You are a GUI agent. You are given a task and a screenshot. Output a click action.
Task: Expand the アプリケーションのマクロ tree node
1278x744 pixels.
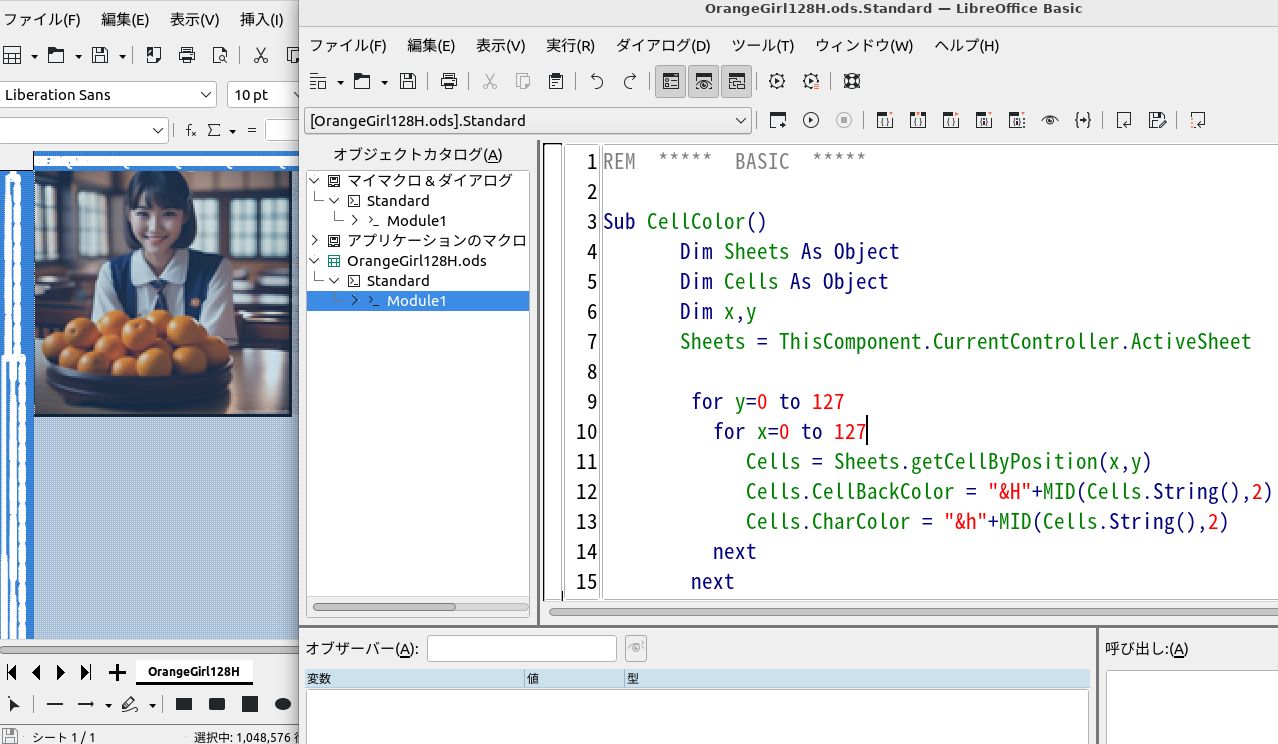315,240
